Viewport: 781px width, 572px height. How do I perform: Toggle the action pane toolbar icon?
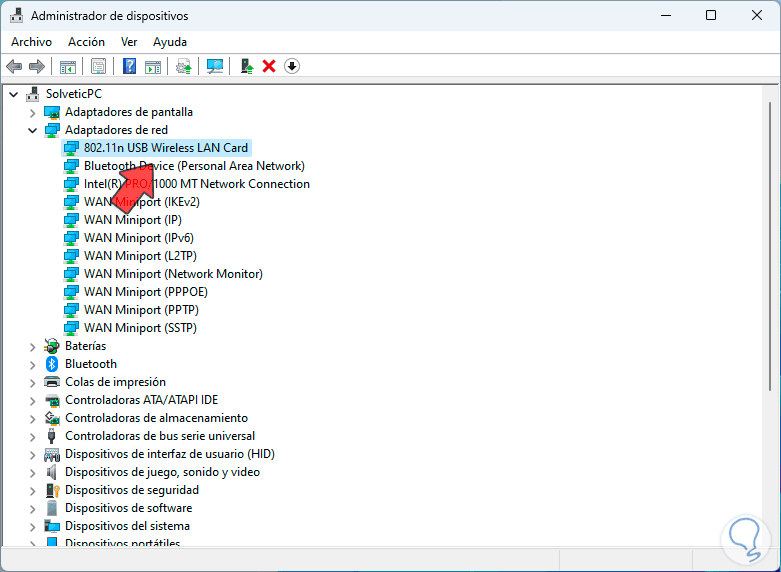(x=153, y=66)
